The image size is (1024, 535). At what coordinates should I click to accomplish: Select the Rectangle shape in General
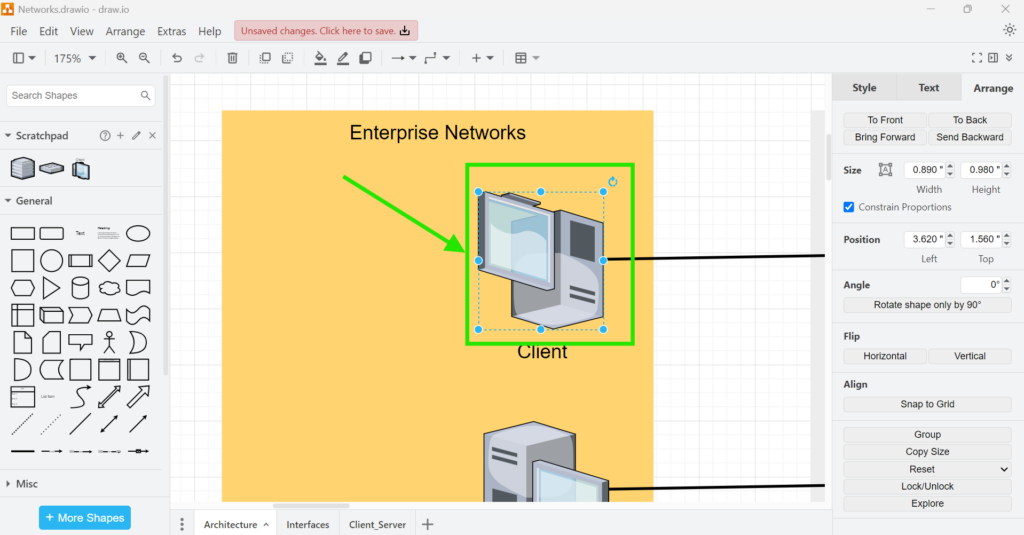click(22, 233)
